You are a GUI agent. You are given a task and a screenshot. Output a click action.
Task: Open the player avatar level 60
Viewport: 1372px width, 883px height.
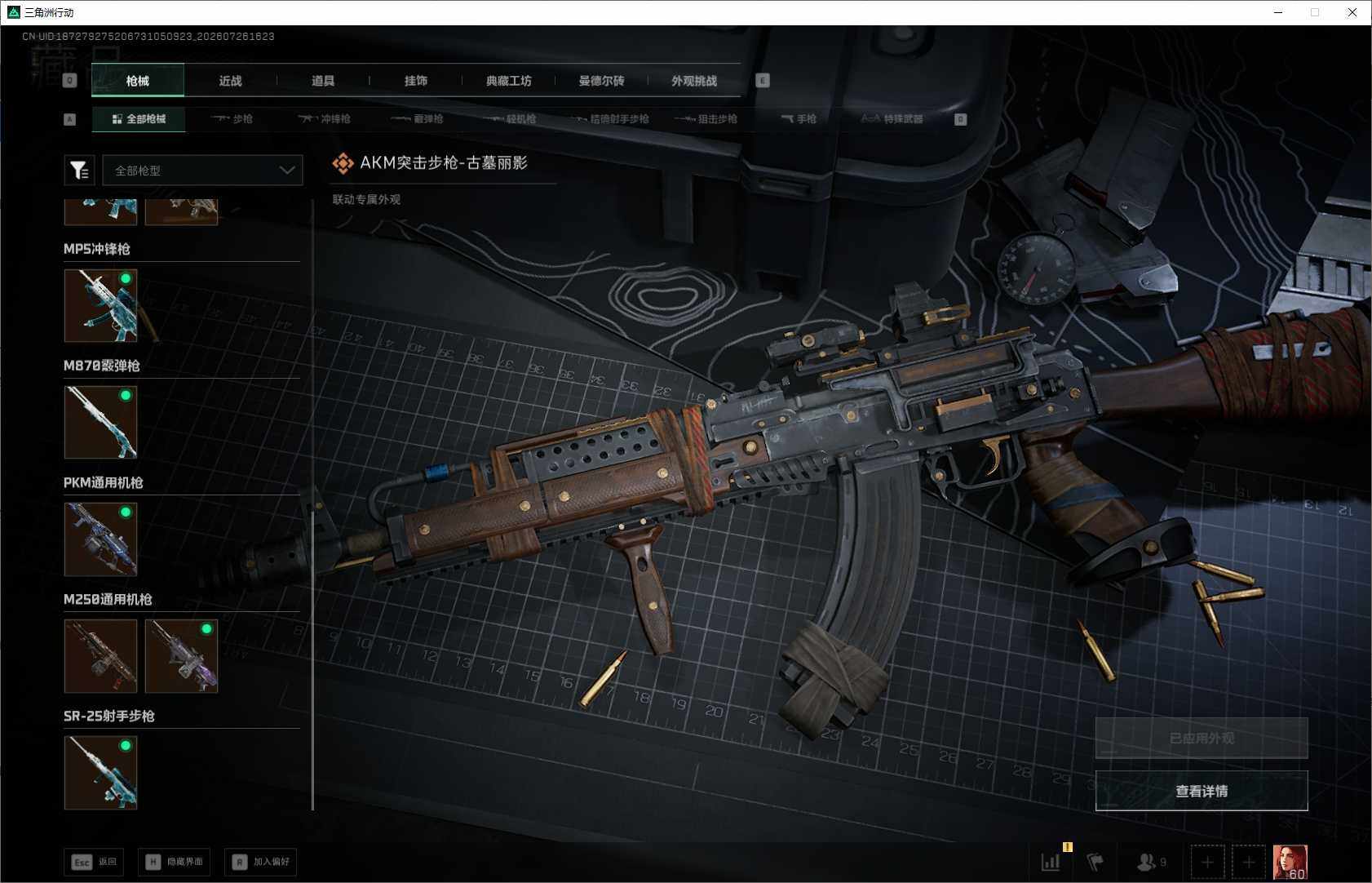(1290, 862)
